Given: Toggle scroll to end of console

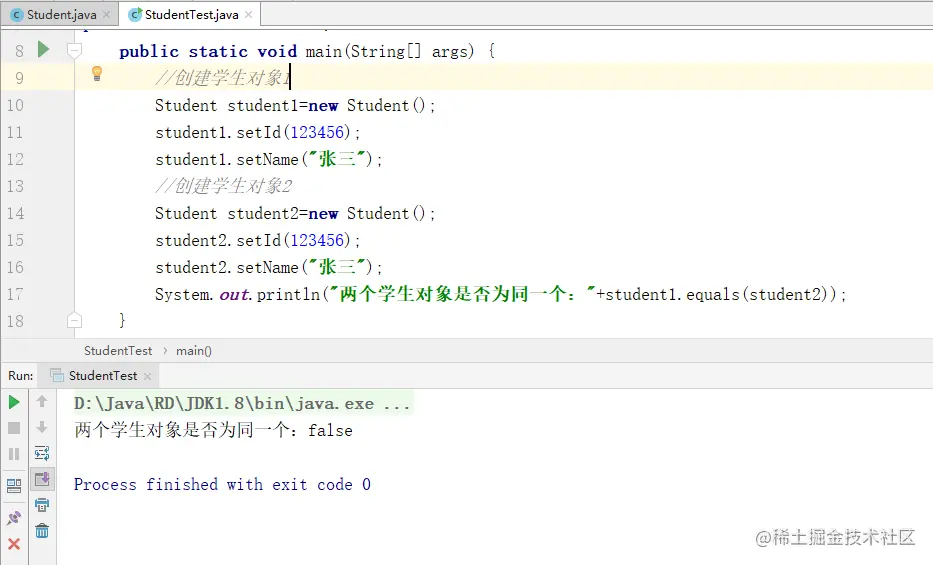Looking at the screenshot, I should [x=42, y=479].
